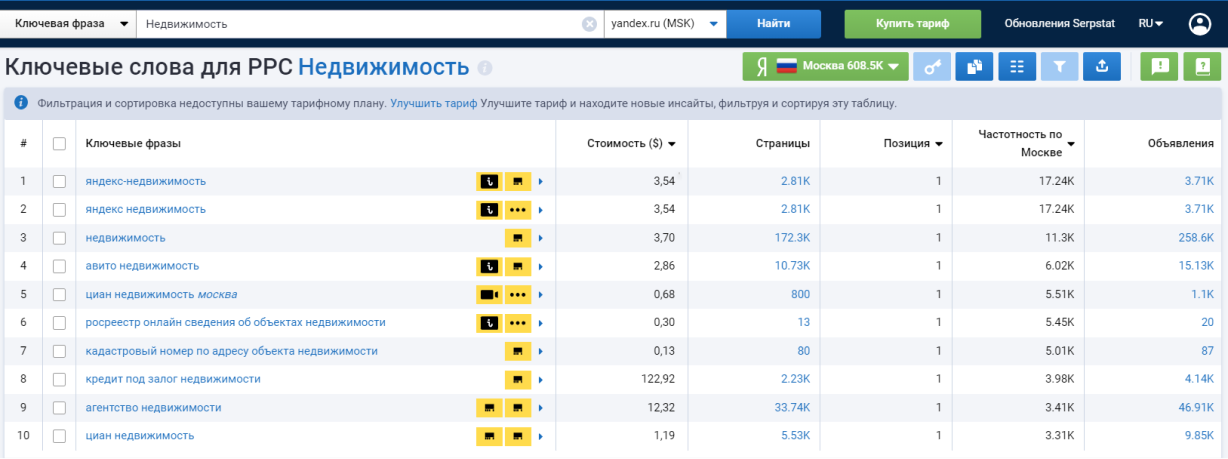
Task: Click the Найти search button
Action: pos(774,24)
